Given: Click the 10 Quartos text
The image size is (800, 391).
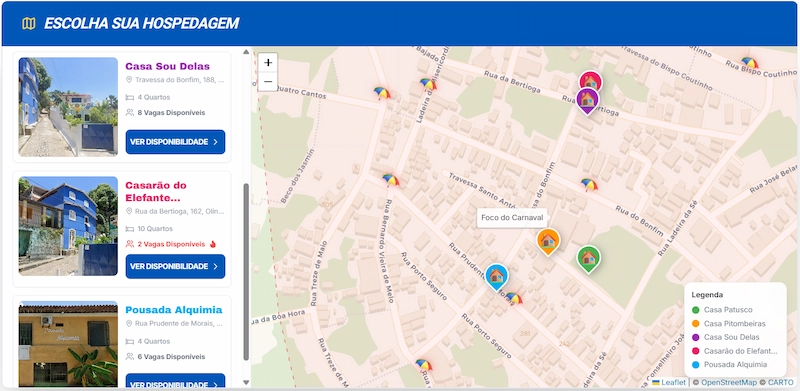Looking at the screenshot, I should pyautogui.click(x=155, y=229).
